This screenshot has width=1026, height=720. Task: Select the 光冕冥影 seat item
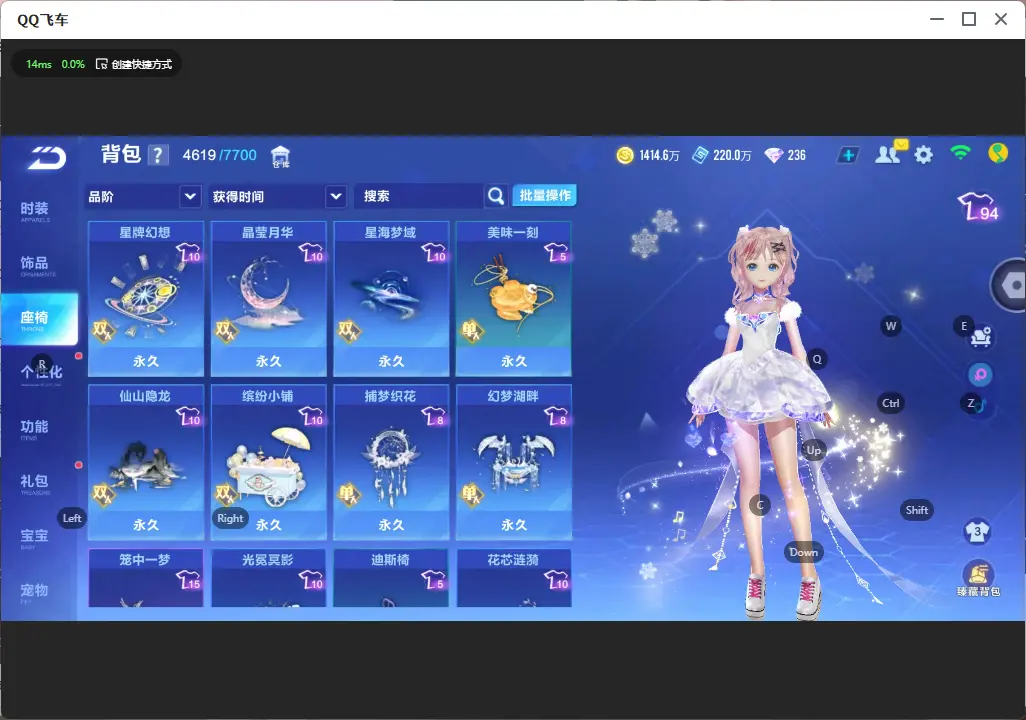(x=268, y=578)
